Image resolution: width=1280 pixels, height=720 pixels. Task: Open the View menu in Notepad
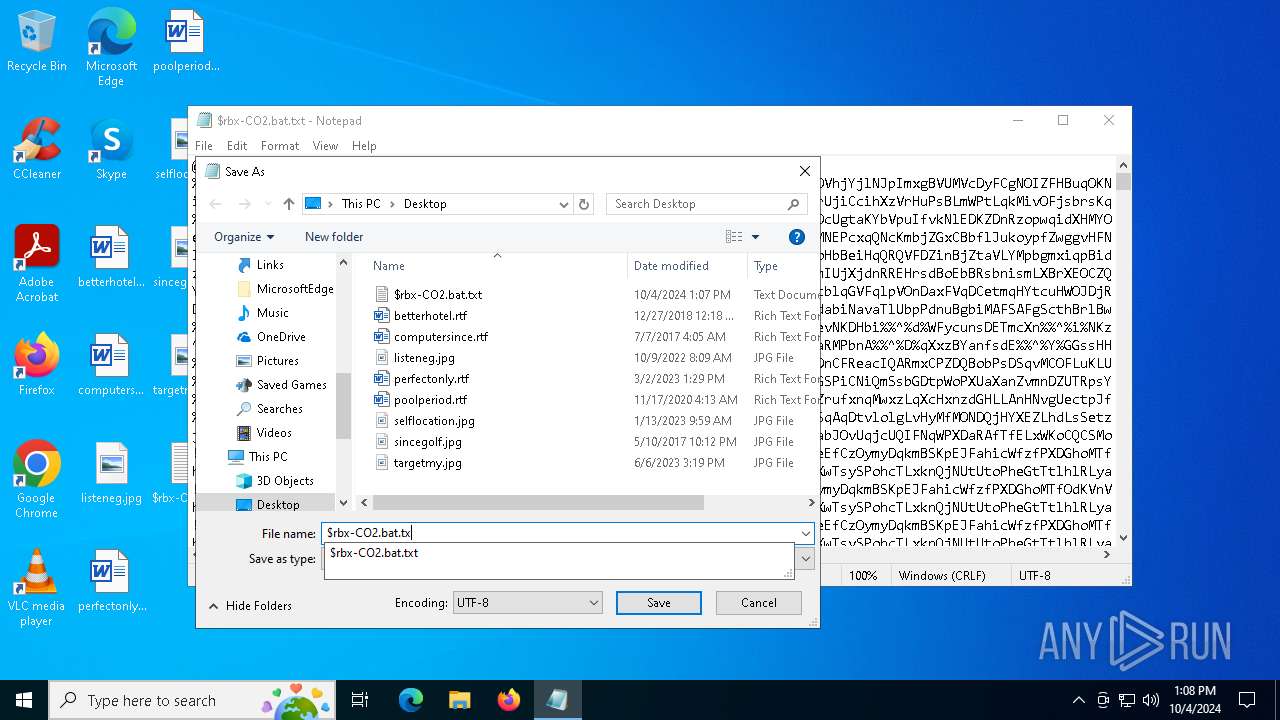point(325,145)
